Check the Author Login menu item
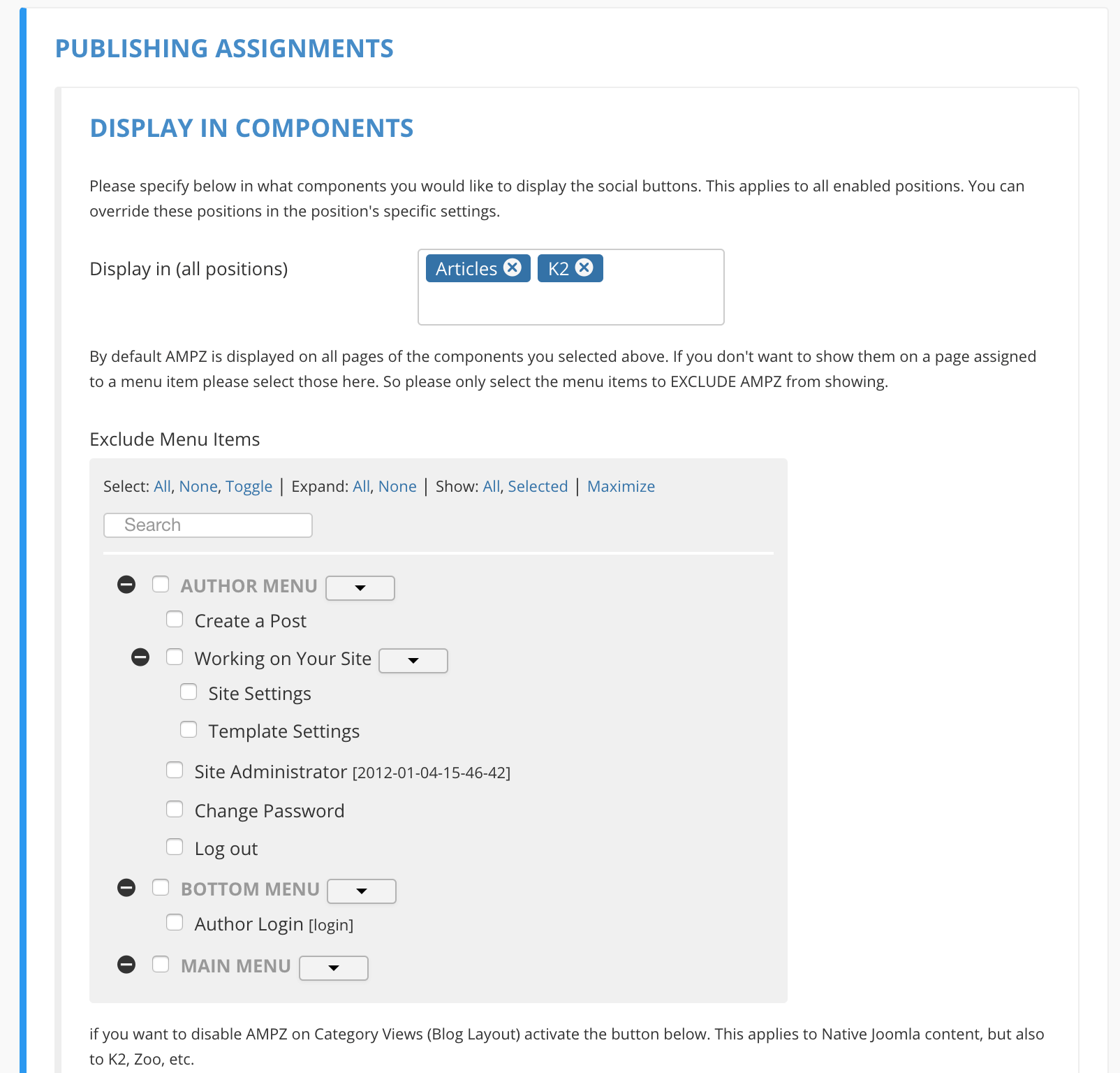1120x1073 pixels. click(x=175, y=923)
